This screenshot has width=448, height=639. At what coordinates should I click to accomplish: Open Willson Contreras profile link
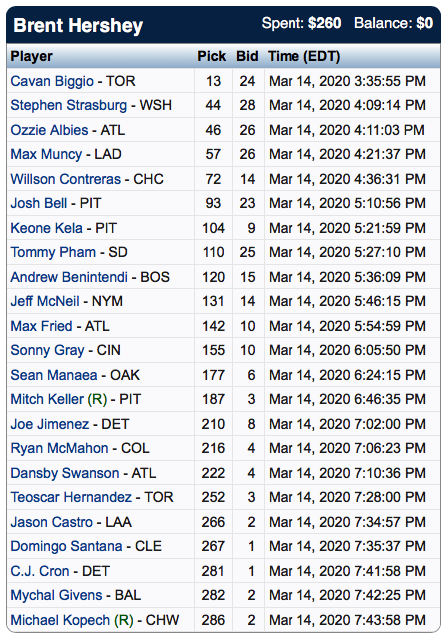point(66,179)
